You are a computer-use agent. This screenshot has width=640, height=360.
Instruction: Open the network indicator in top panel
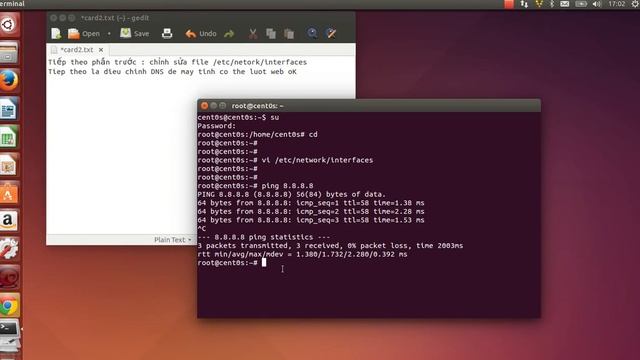click(x=524, y=4)
